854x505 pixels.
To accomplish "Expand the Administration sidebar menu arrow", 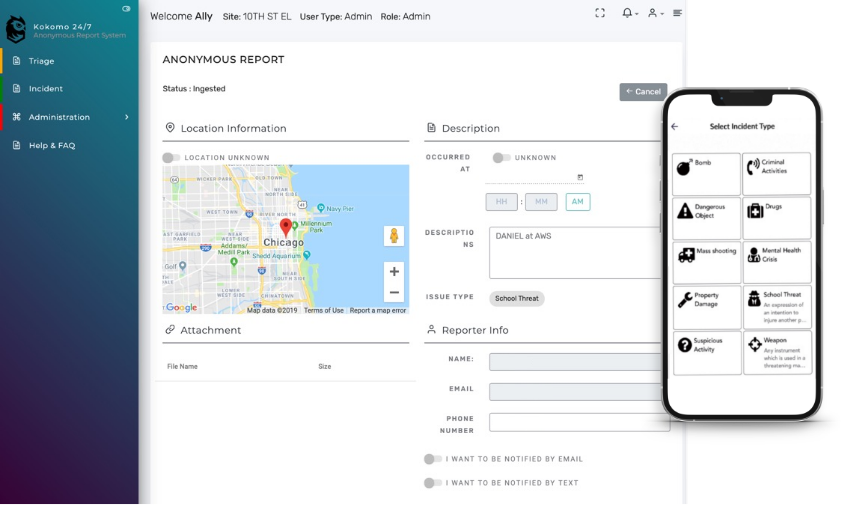I will pos(127,117).
